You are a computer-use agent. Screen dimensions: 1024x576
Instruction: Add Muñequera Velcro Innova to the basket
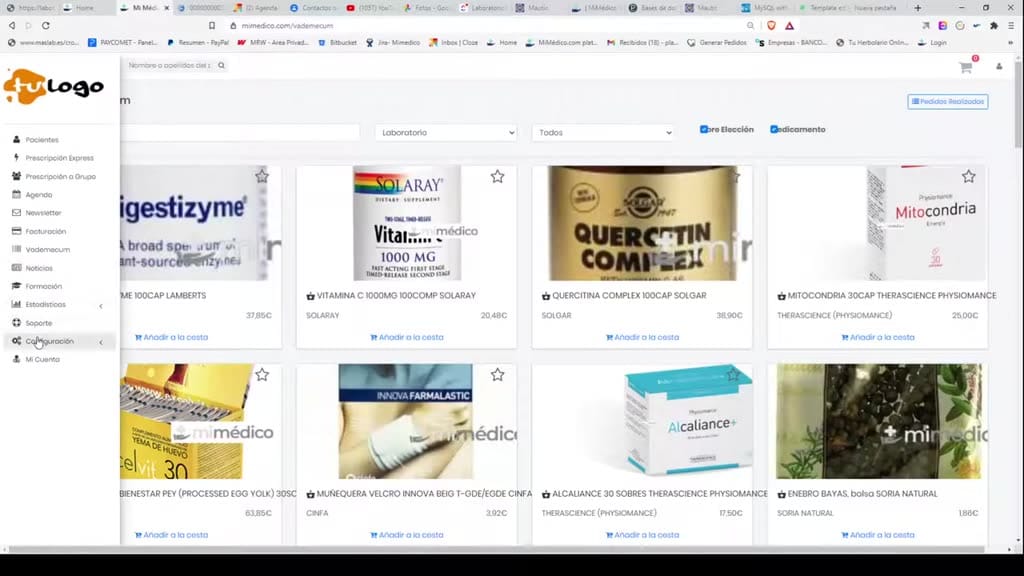[x=407, y=535]
